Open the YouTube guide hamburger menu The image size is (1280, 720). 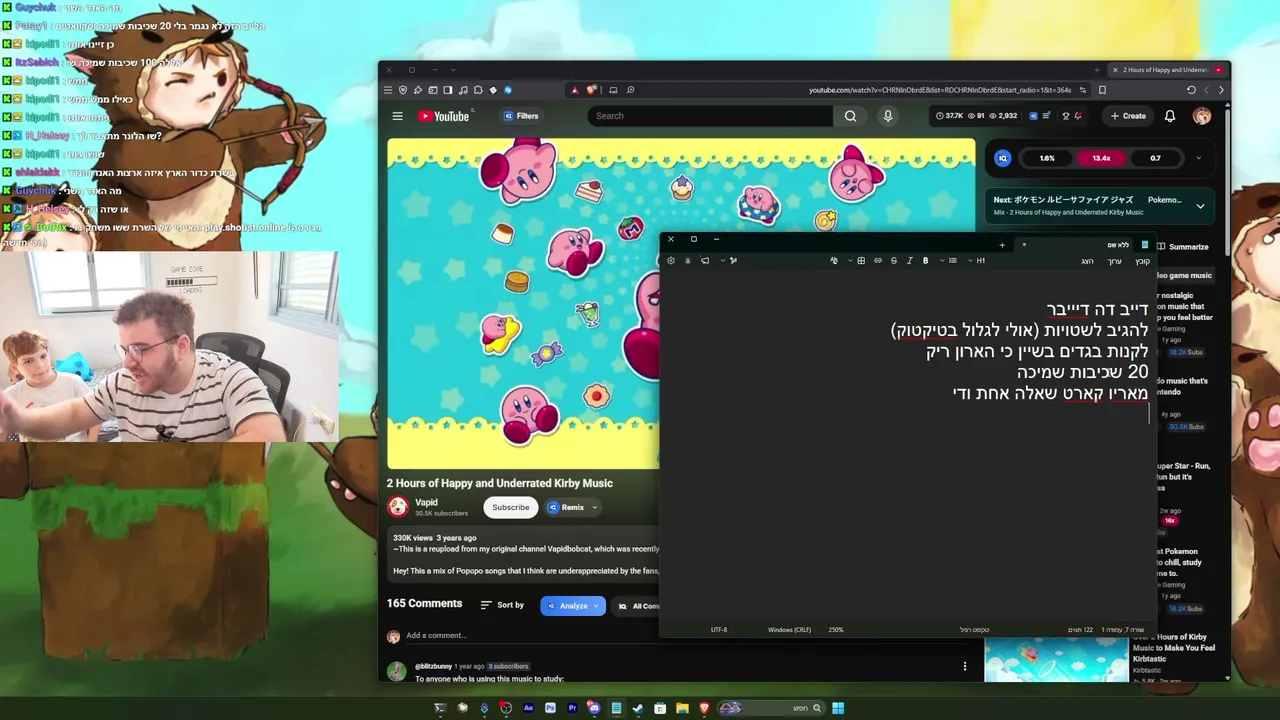397,116
